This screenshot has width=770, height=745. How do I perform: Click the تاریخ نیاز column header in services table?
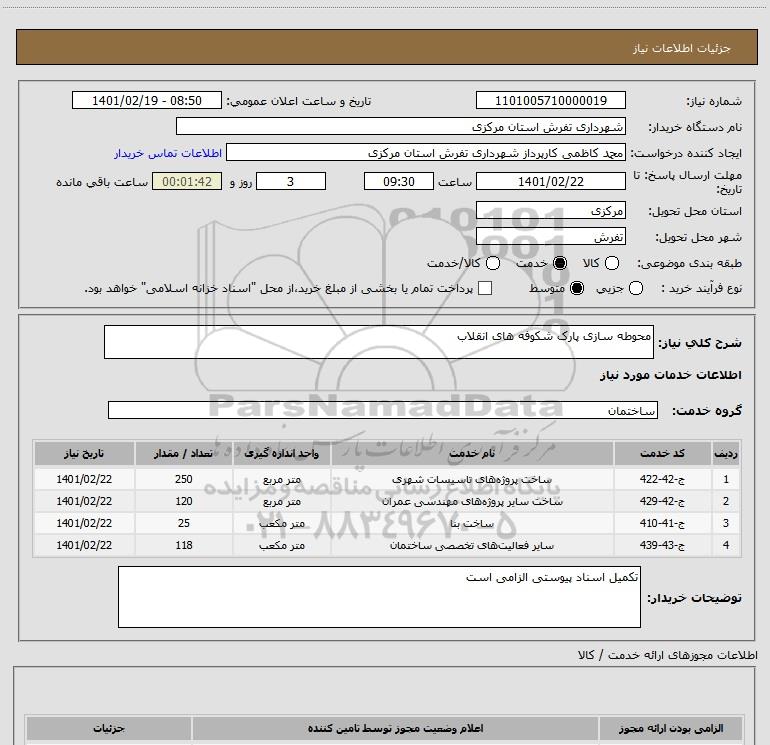coord(84,453)
